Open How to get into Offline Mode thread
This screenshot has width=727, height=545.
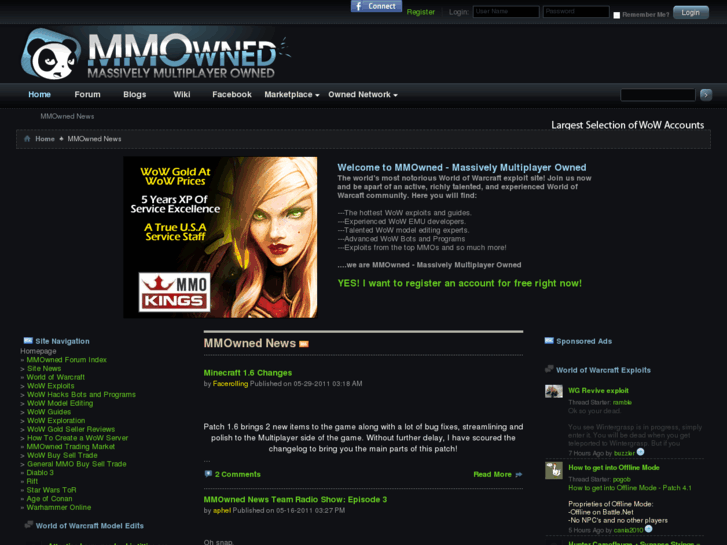[614, 468]
